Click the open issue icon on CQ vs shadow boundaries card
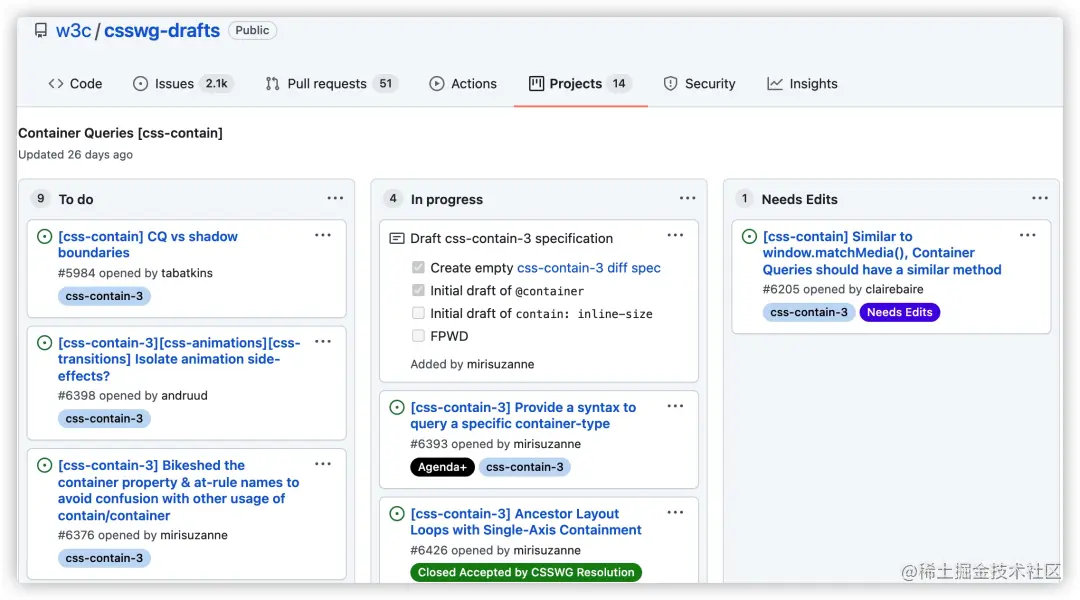 click(x=44, y=237)
